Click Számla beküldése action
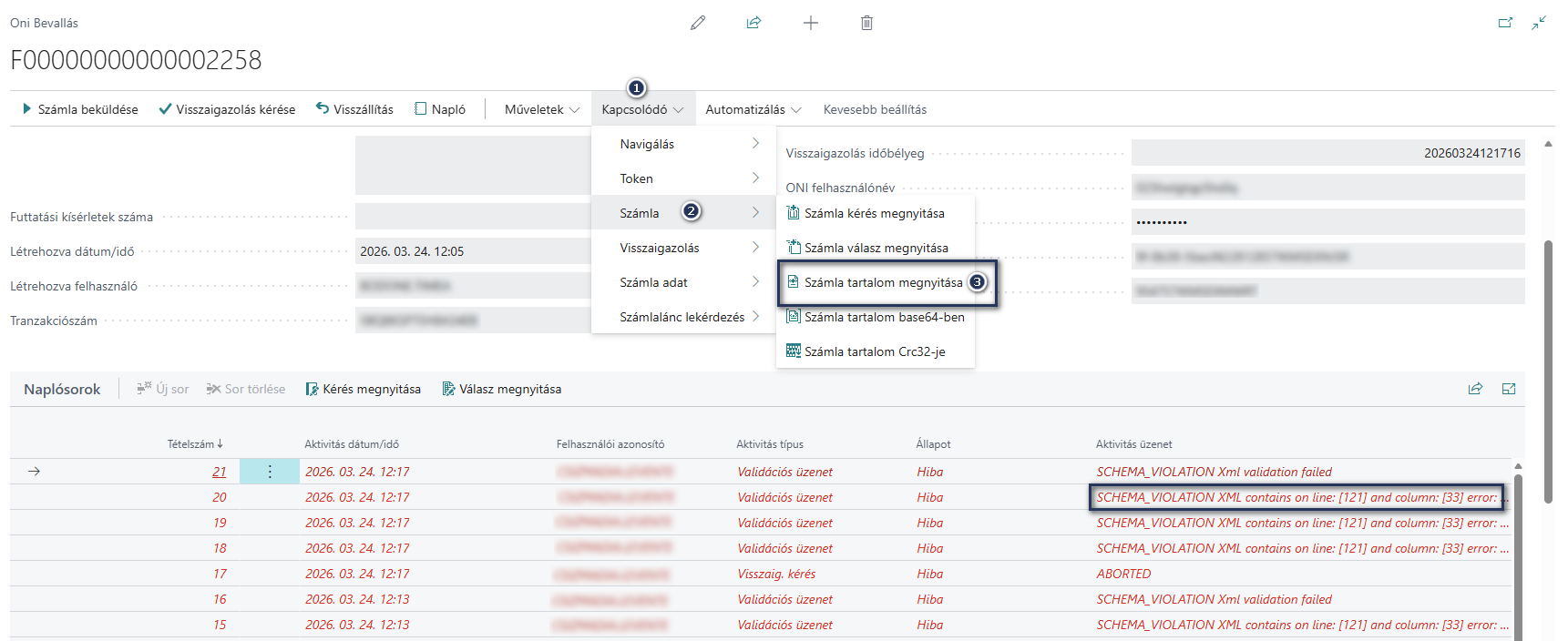Screen dimensions: 1568x641 pyautogui.click(x=80, y=109)
